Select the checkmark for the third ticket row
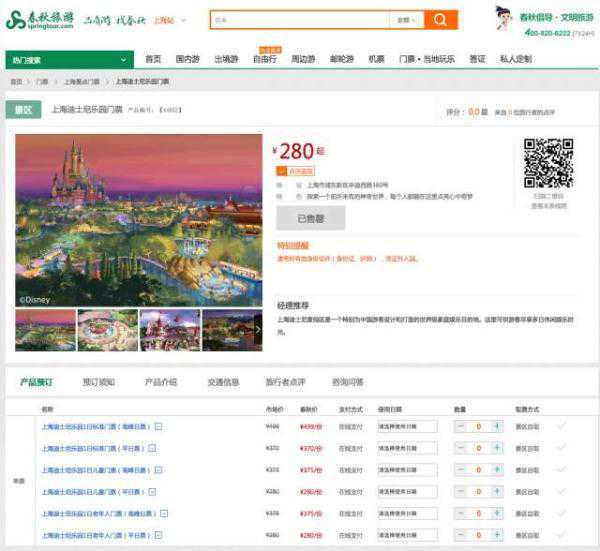Image resolution: width=600 pixels, height=551 pixels. [561, 470]
